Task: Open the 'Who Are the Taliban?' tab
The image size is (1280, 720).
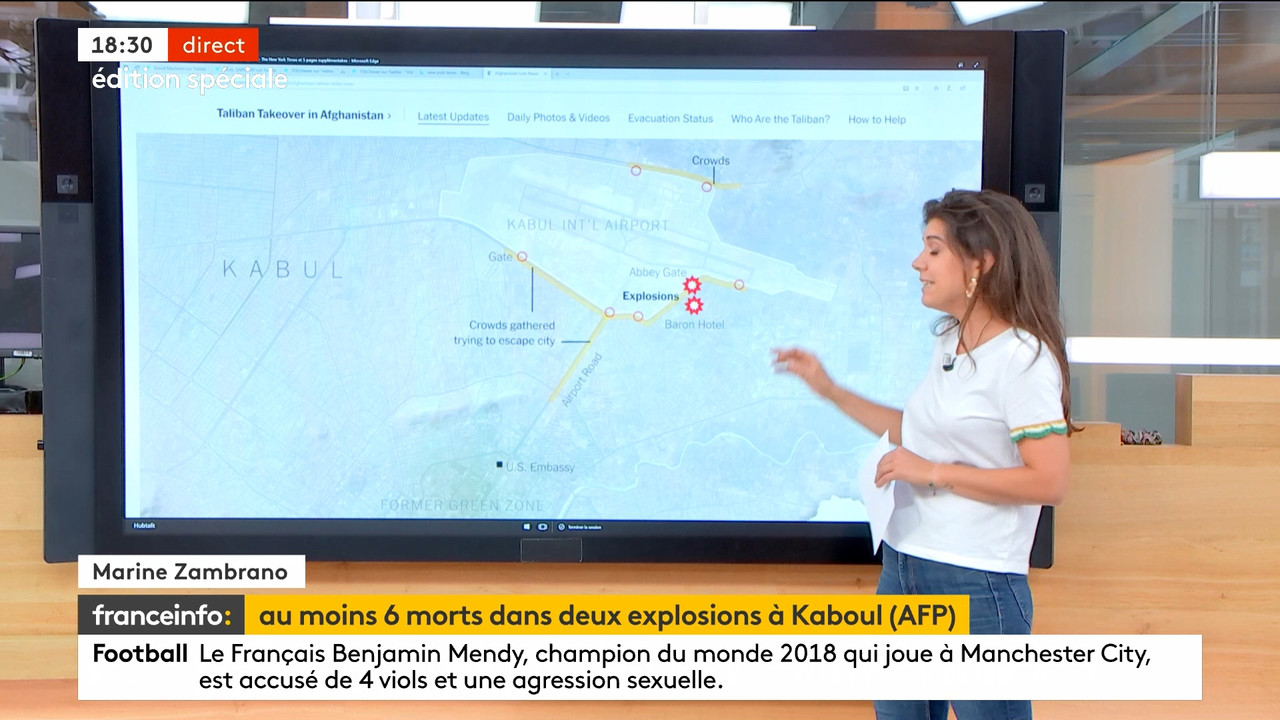Action: point(780,119)
